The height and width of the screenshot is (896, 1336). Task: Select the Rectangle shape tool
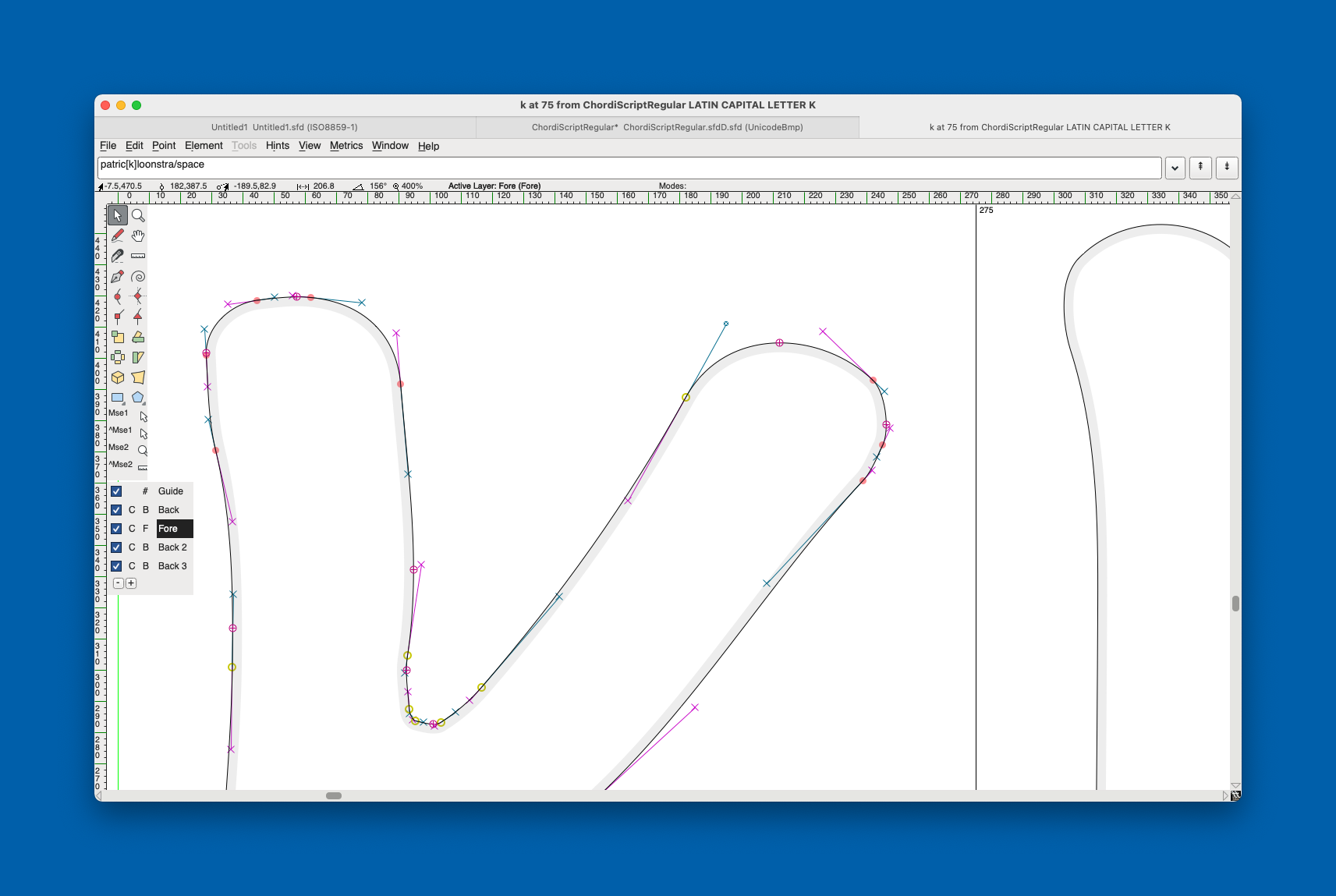(x=118, y=398)
